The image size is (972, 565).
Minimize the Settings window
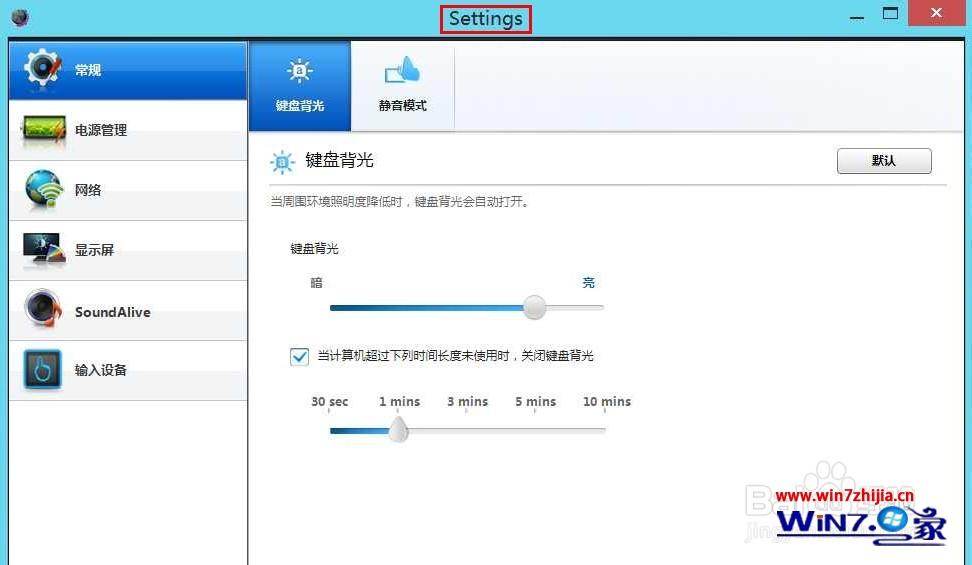[857, 15]
